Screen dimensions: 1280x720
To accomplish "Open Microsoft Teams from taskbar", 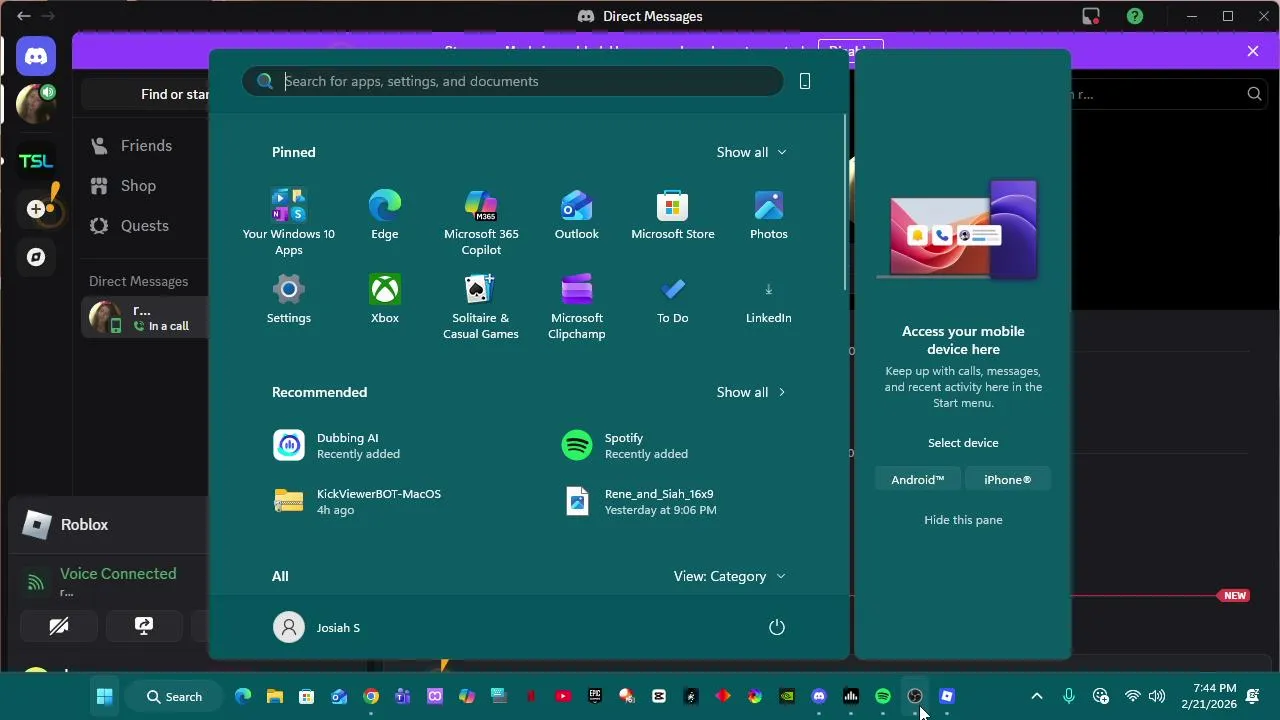I will pyautogui.click(x=403, y=697).
